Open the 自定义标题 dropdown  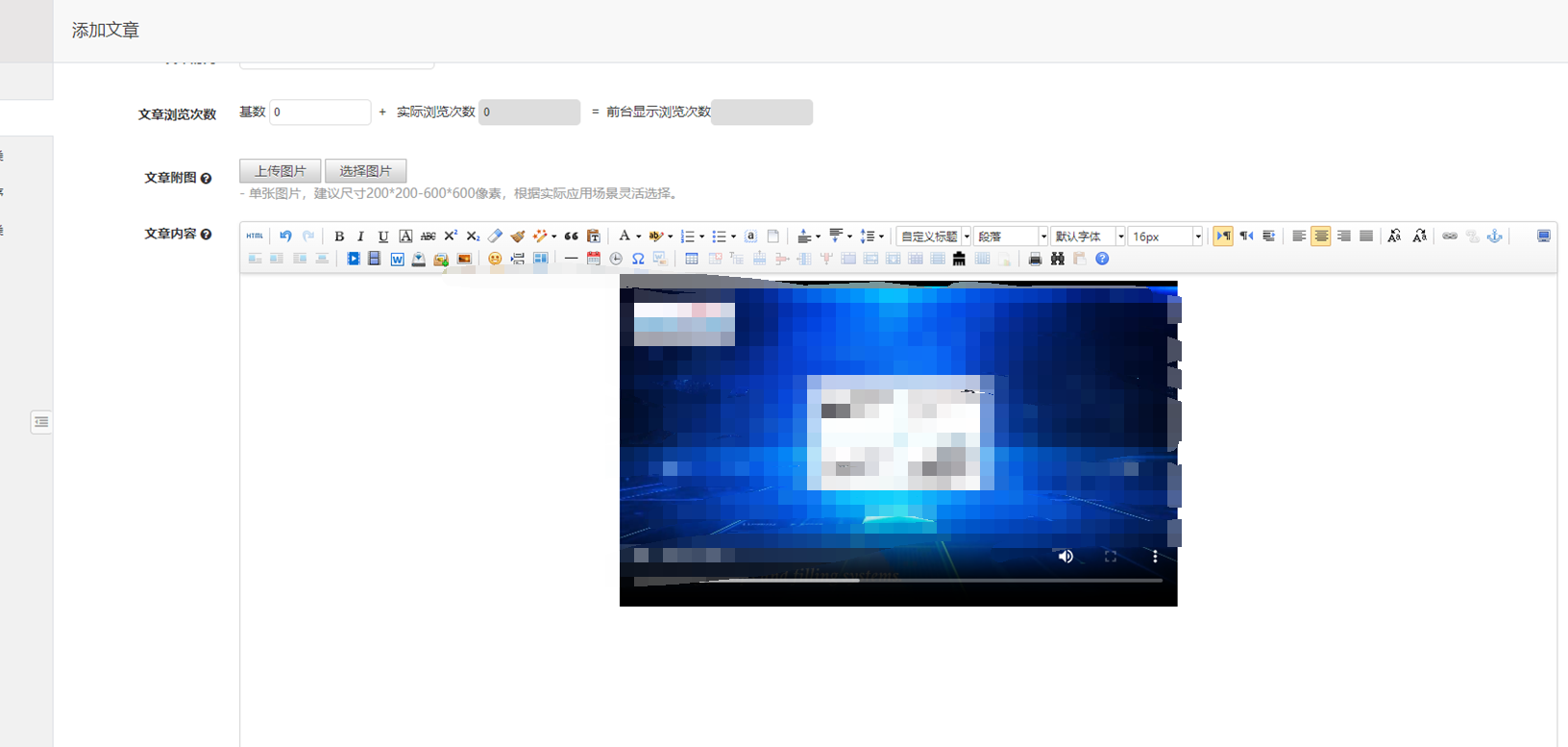click(934, 237)
